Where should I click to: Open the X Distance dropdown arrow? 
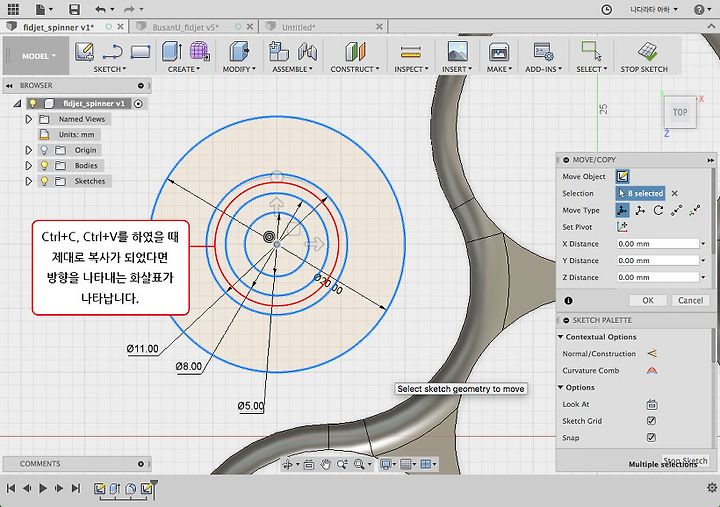(x=703, y=243)
